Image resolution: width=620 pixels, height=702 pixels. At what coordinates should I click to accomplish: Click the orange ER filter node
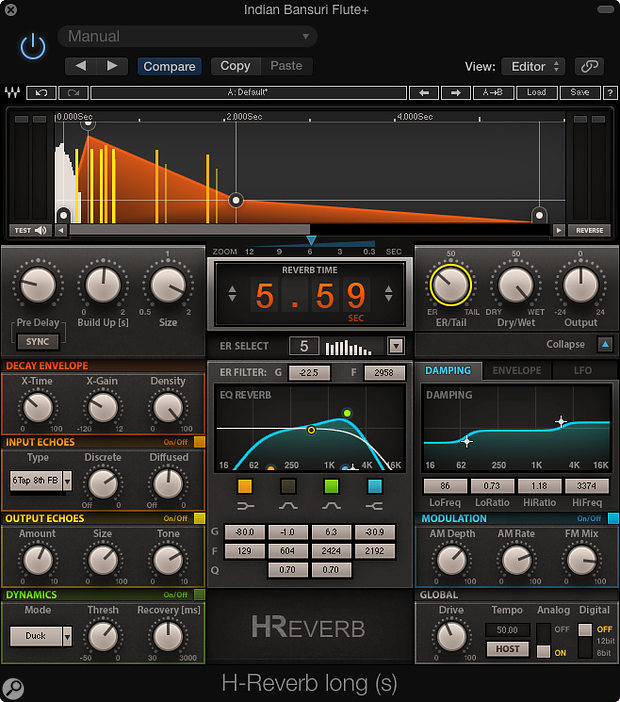click(x=311, y=430)
